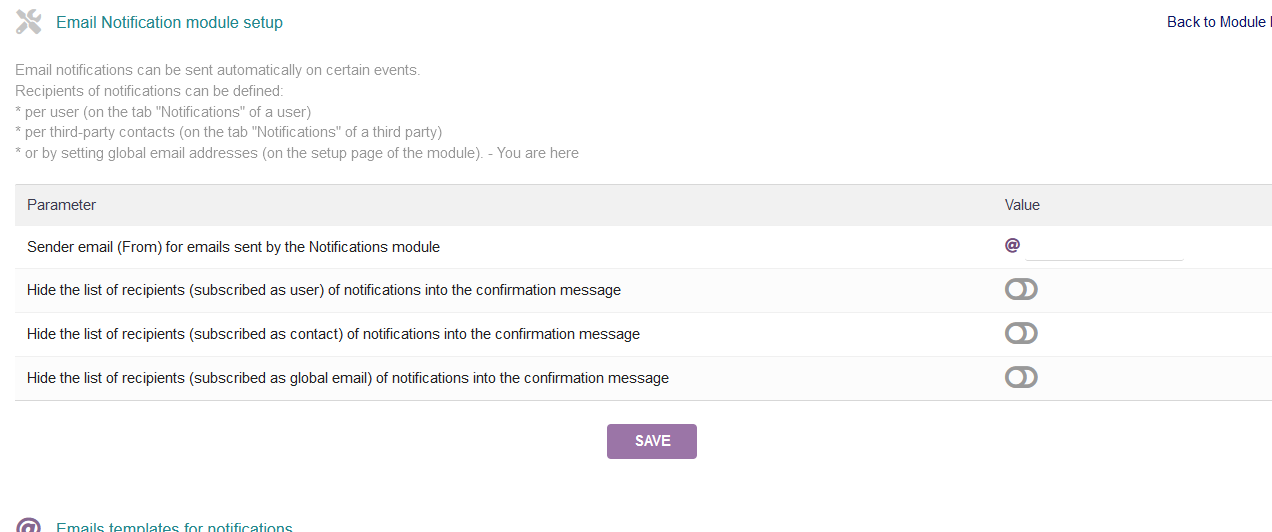Click the label about recipients subscribed as global email
This screenshot has height=532, width=1272.
tap(348, 378)
